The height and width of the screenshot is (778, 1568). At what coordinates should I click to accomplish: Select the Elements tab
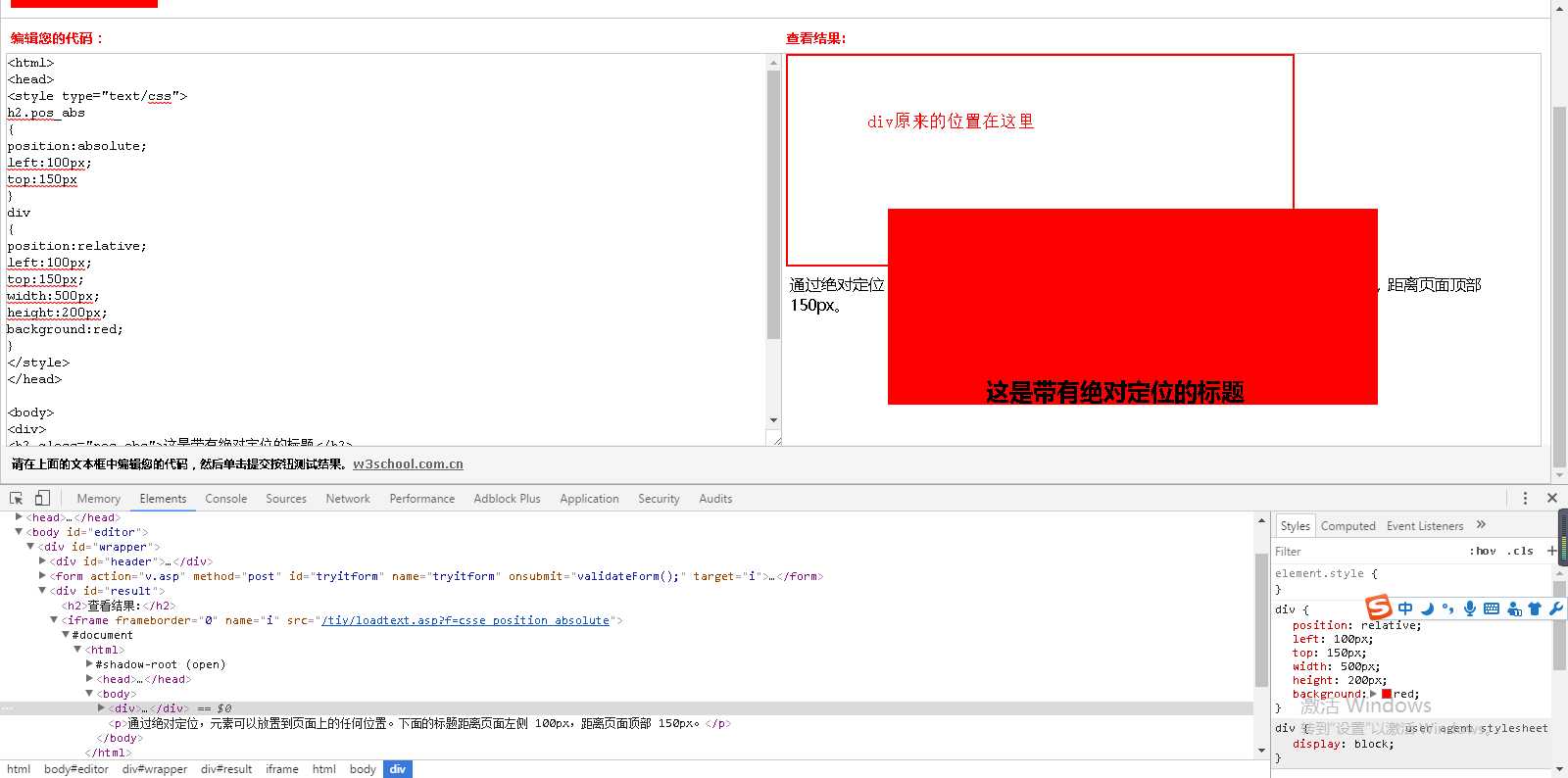(x=163, y=499)
